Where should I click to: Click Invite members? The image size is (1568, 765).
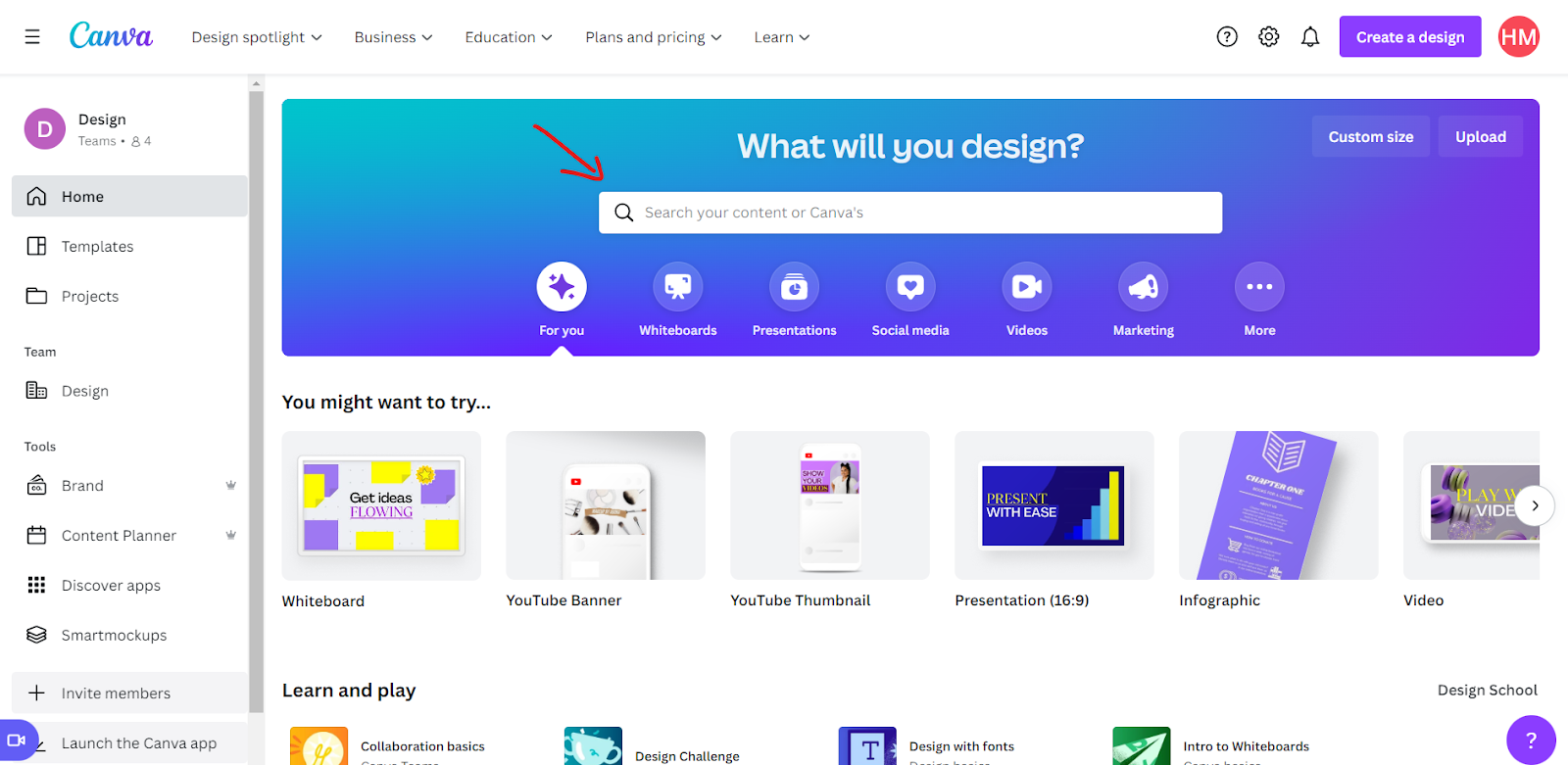click(129, 693)
